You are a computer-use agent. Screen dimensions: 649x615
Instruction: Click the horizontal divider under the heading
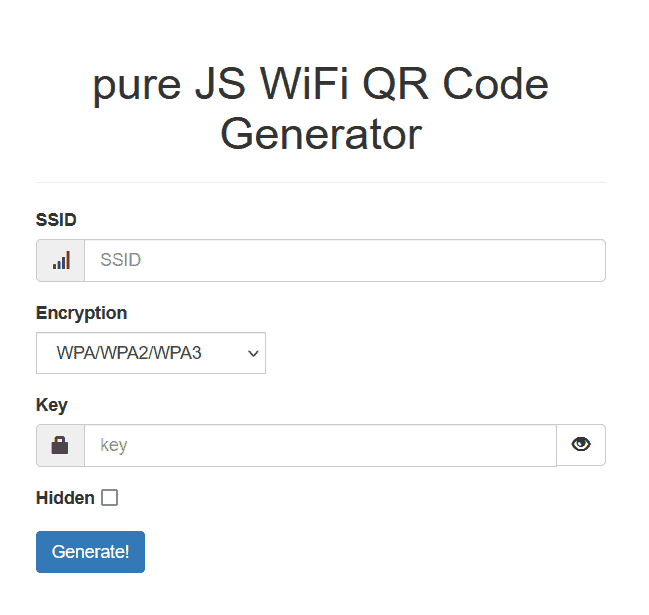321,183
